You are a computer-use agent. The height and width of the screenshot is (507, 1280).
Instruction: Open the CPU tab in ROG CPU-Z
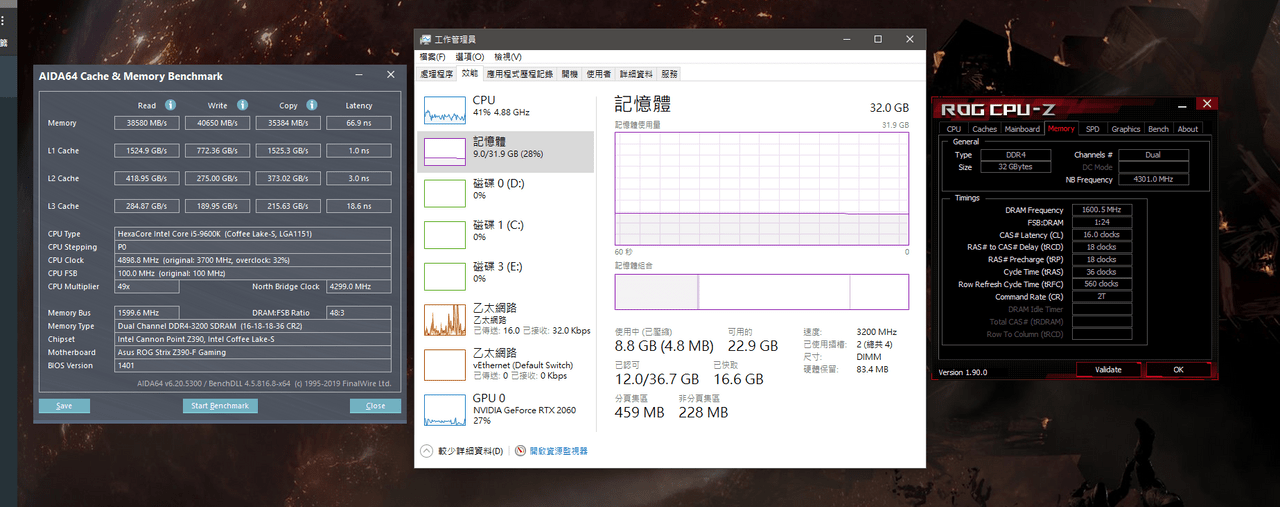coord(954,129)
